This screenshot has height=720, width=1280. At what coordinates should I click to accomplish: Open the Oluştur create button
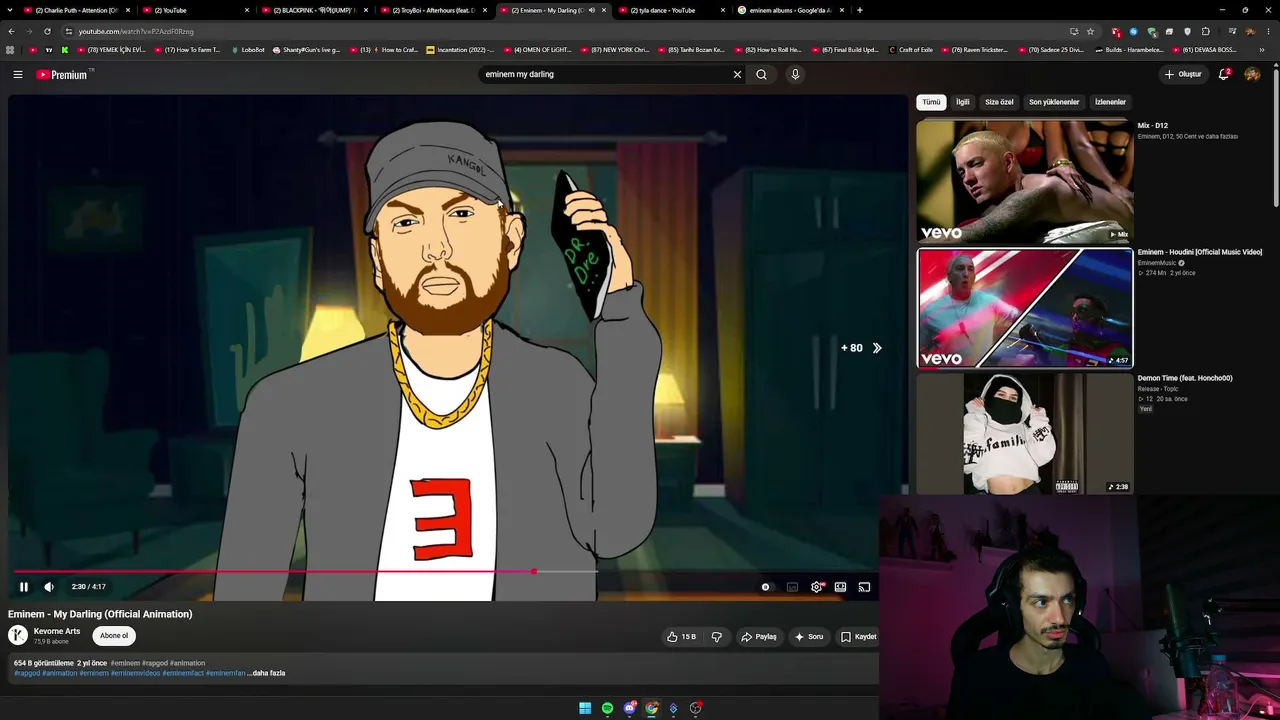[1182, 74]
